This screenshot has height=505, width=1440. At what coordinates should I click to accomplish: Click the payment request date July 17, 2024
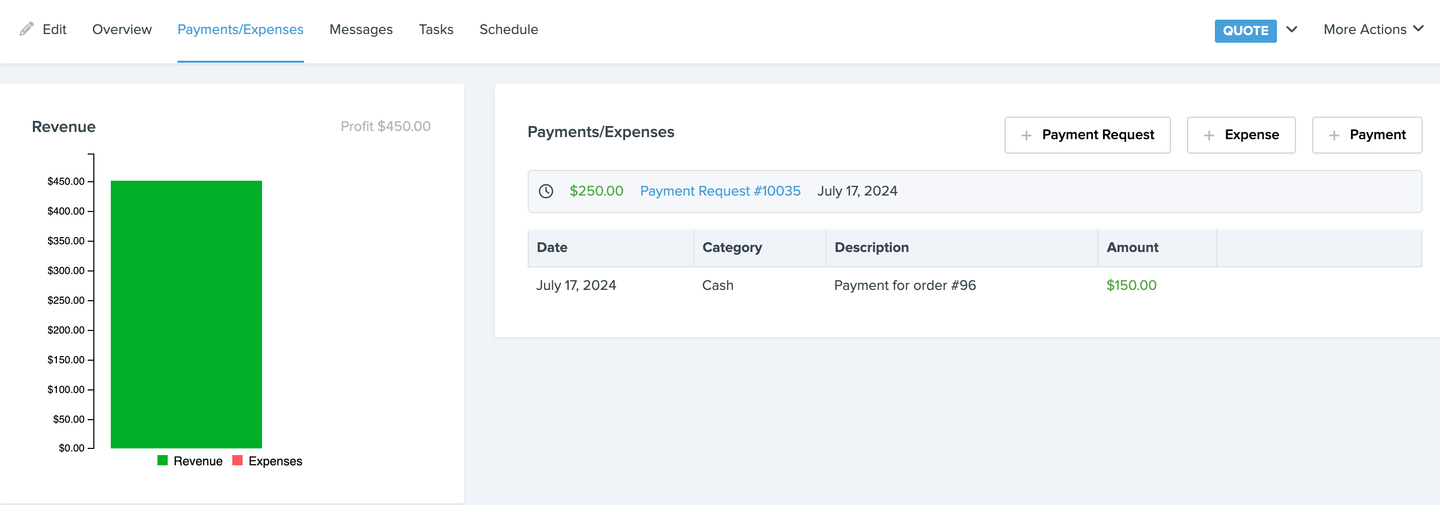click(857, 191)
